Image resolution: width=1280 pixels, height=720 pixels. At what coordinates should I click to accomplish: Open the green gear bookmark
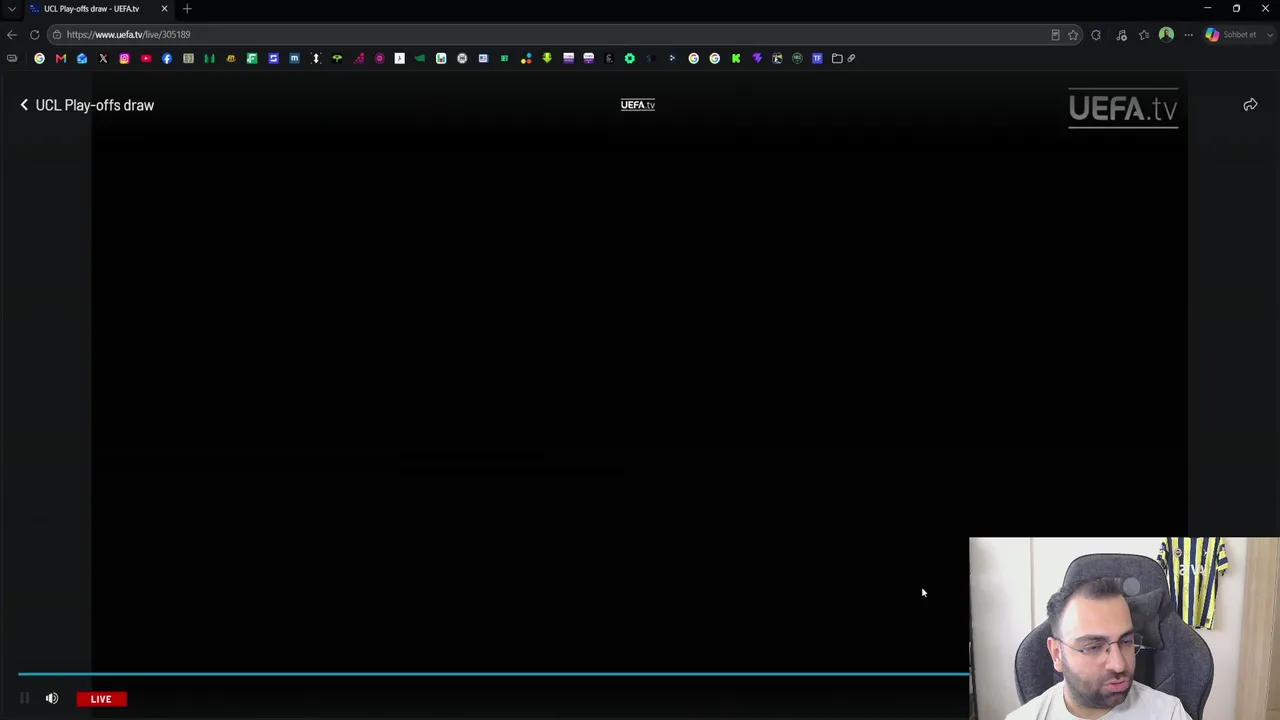pos(630,58)
